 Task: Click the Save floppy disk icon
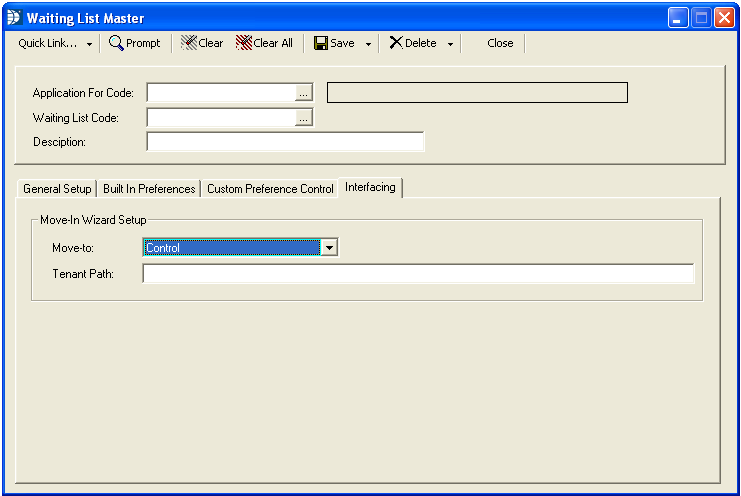[321, 43]
